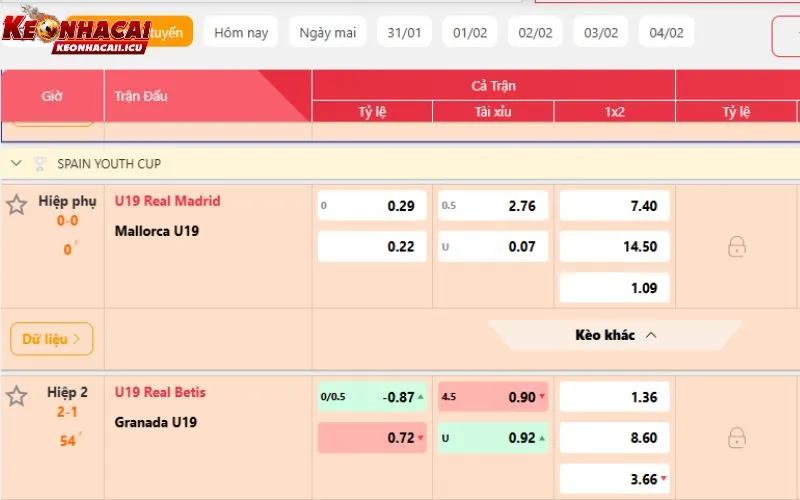This screenshot has width=800, height=500.
Task: Collapse the Kèo khác panel
Action: click(x=615, y=335)
